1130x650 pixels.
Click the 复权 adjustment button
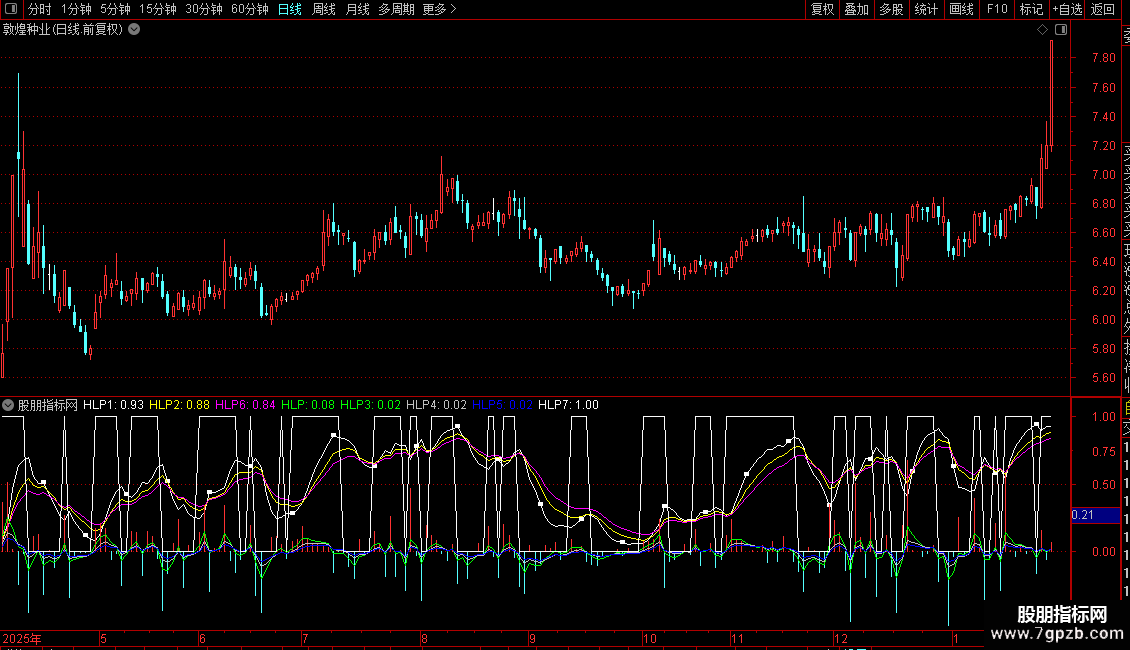click(x=822, y=9)
